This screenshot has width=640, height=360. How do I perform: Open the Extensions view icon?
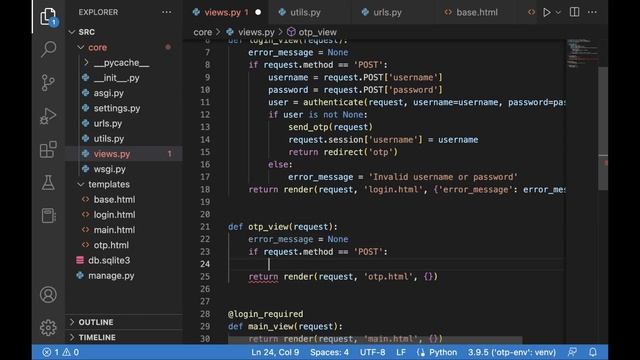(x=48, y=149)
